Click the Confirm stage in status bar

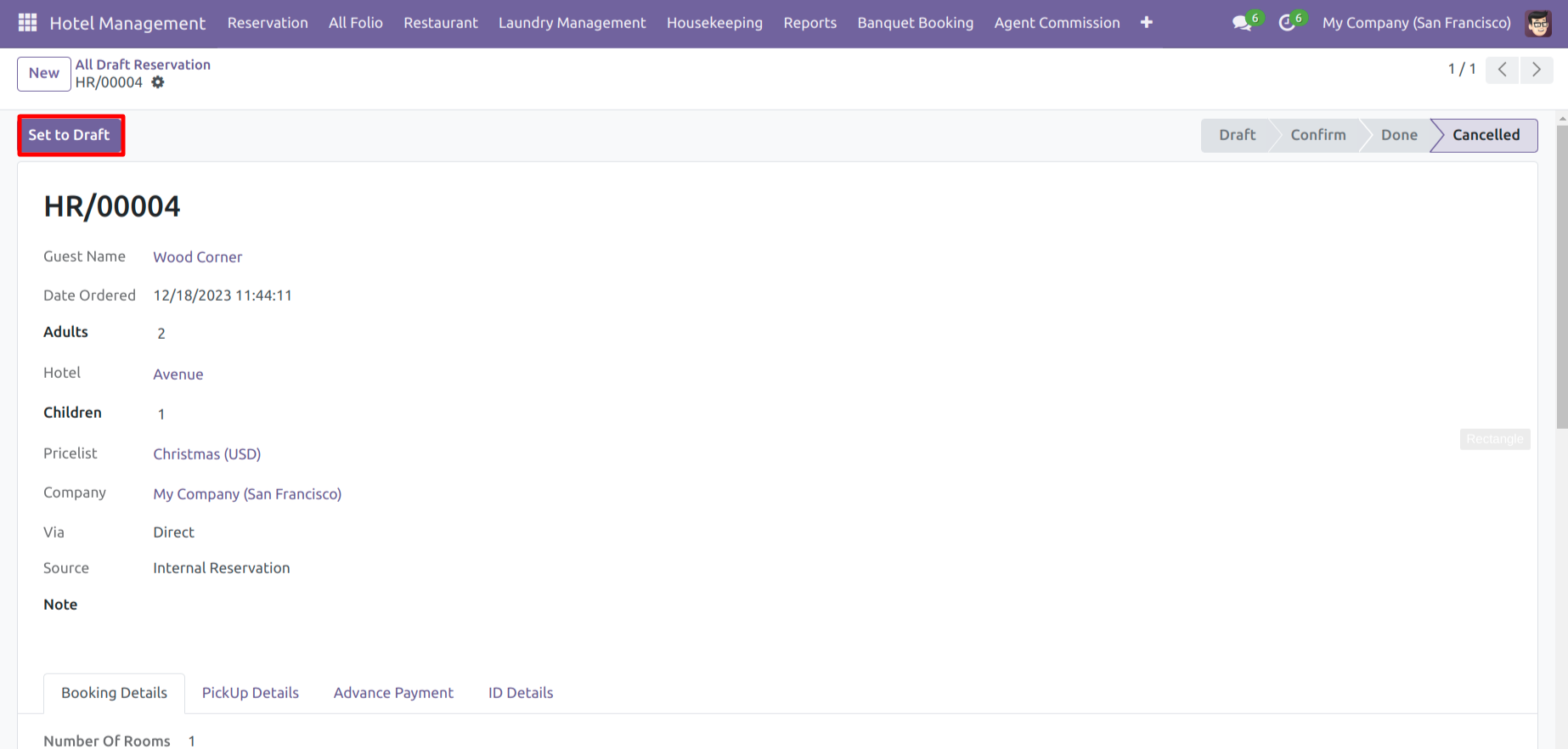tap(1317, 135)
